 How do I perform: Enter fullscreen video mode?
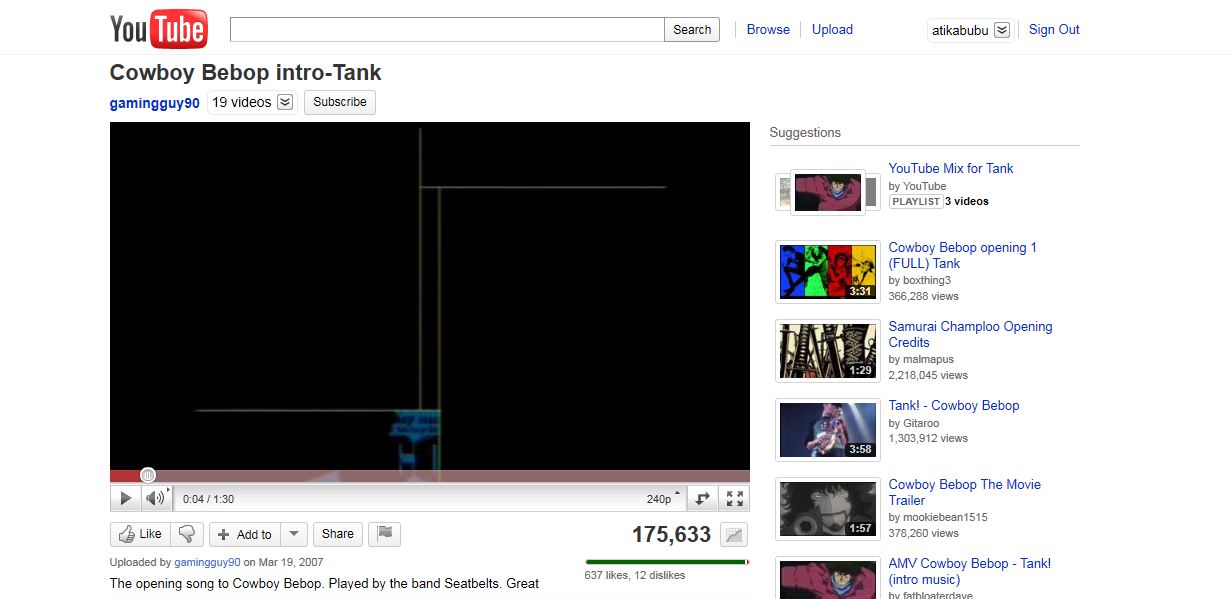click(734, 498)
